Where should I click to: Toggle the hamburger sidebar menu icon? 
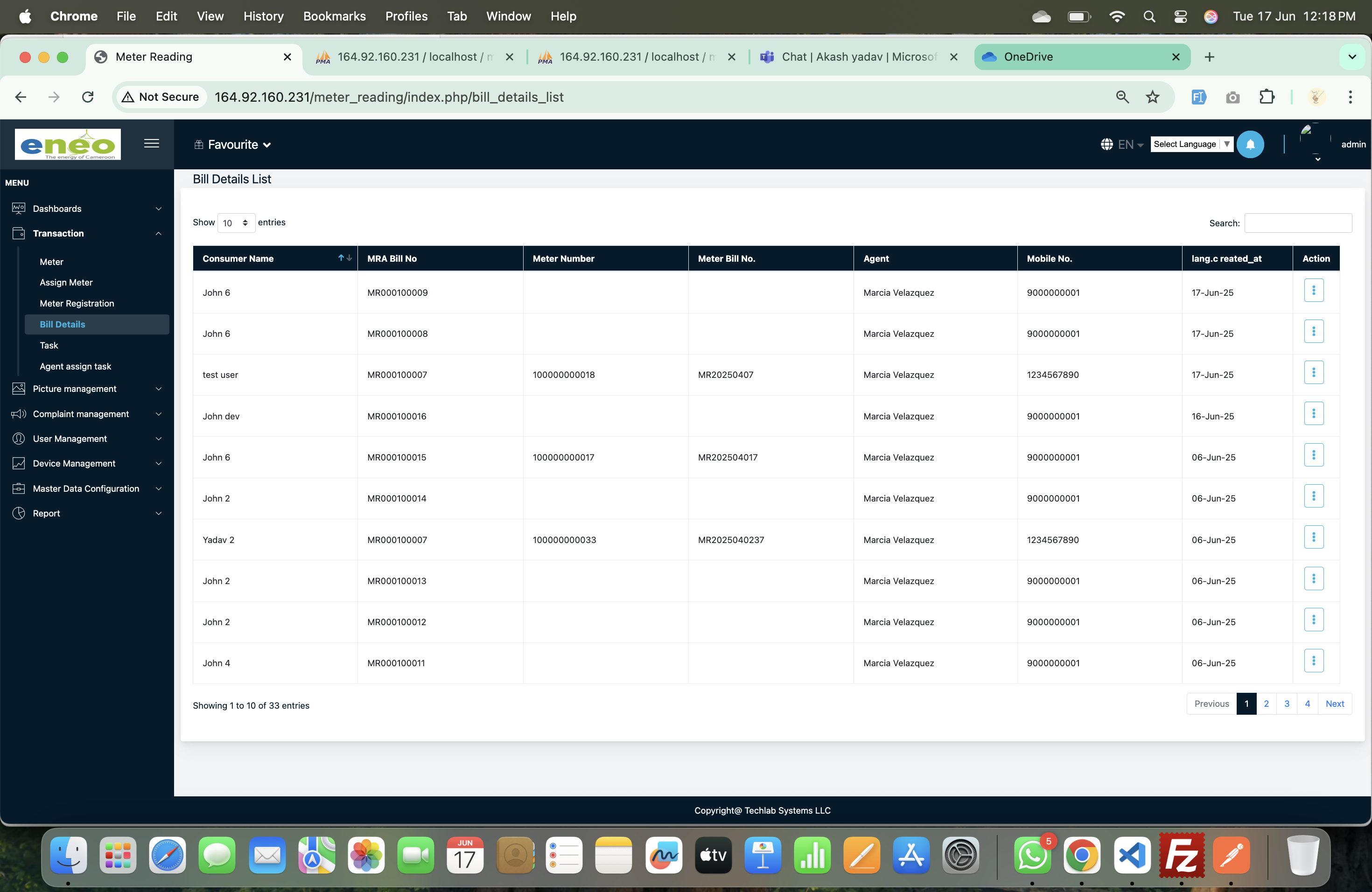152,144
